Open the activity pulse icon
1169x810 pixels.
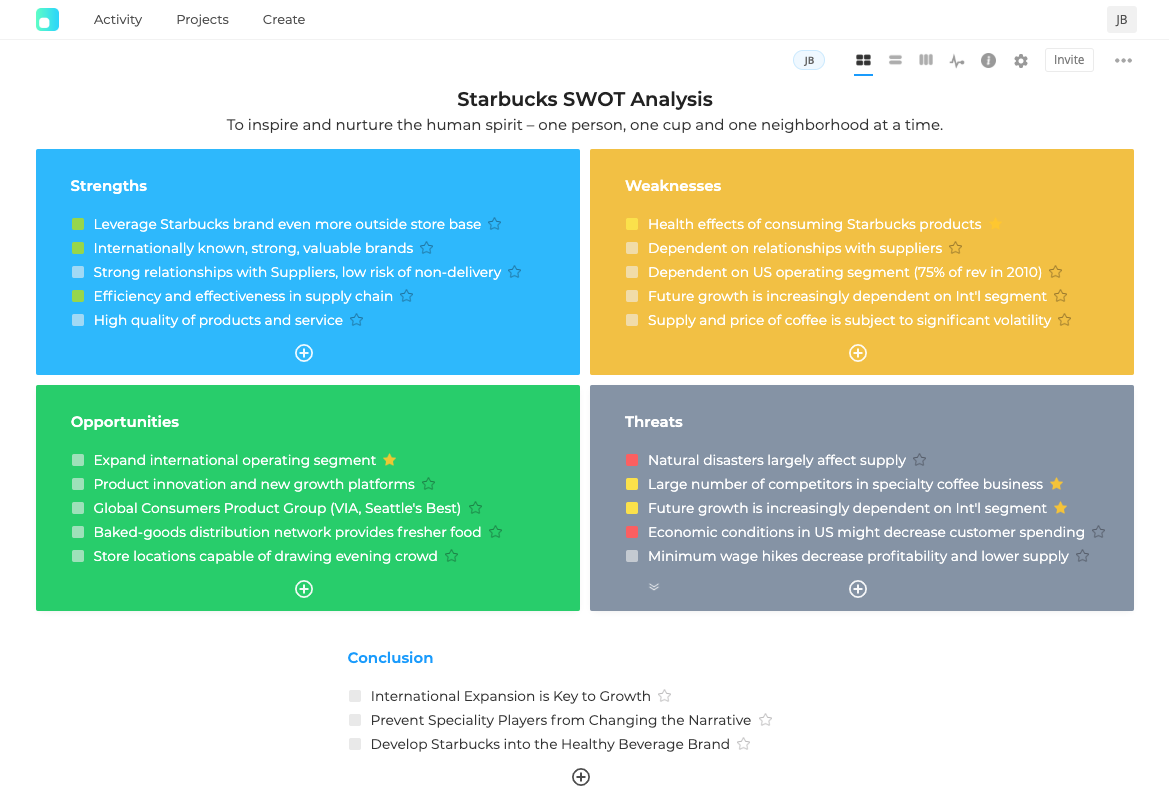[957, 61]
